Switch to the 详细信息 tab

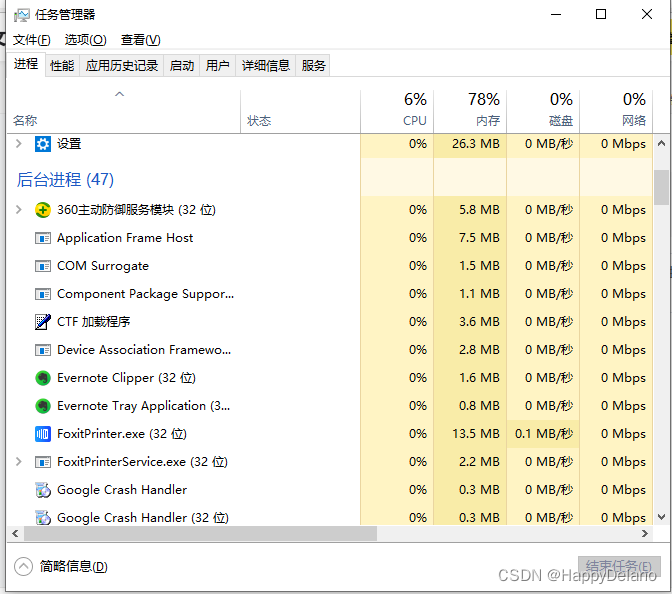click(266, 66)
